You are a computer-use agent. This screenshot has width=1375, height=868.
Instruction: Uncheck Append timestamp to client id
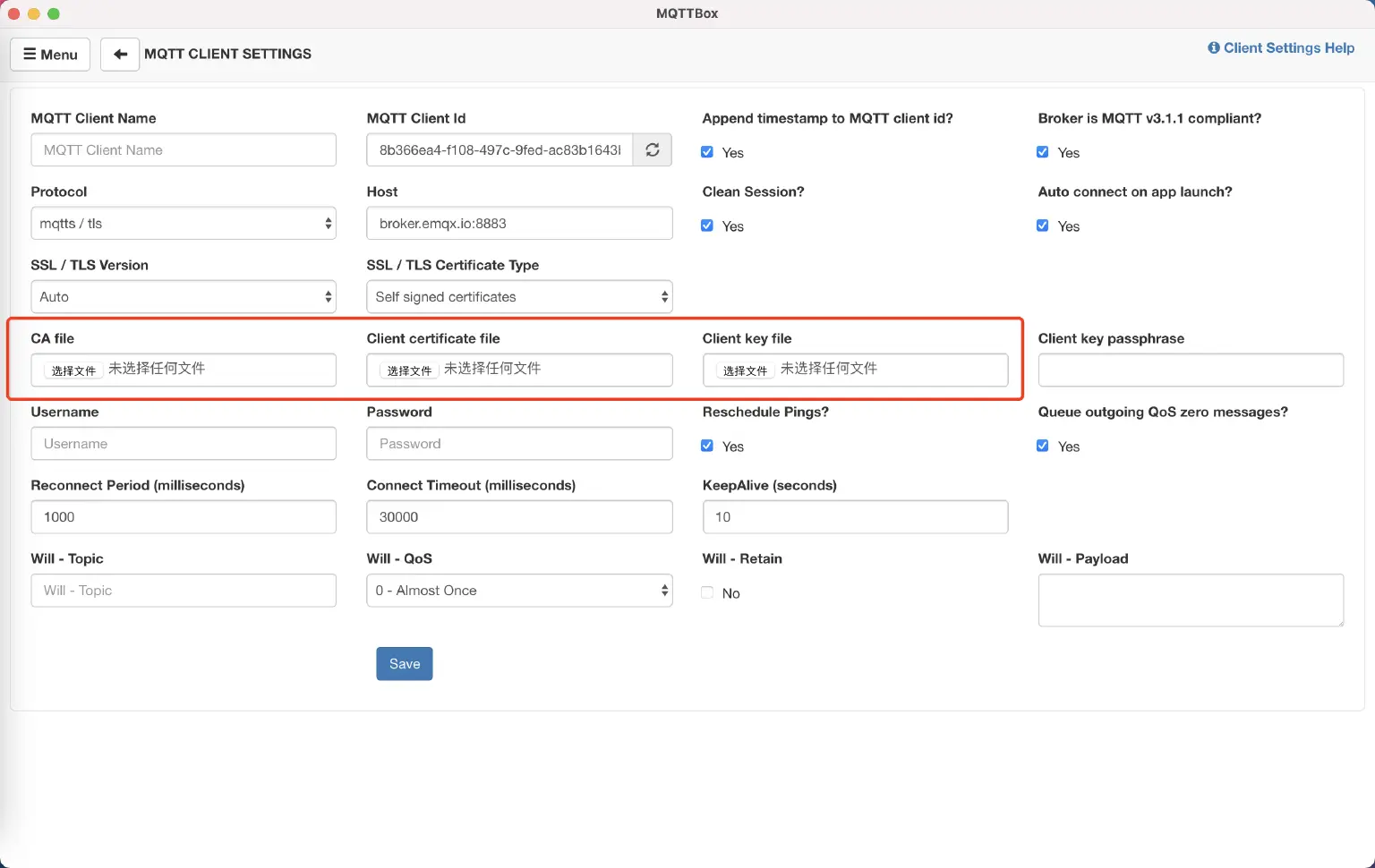707,152
